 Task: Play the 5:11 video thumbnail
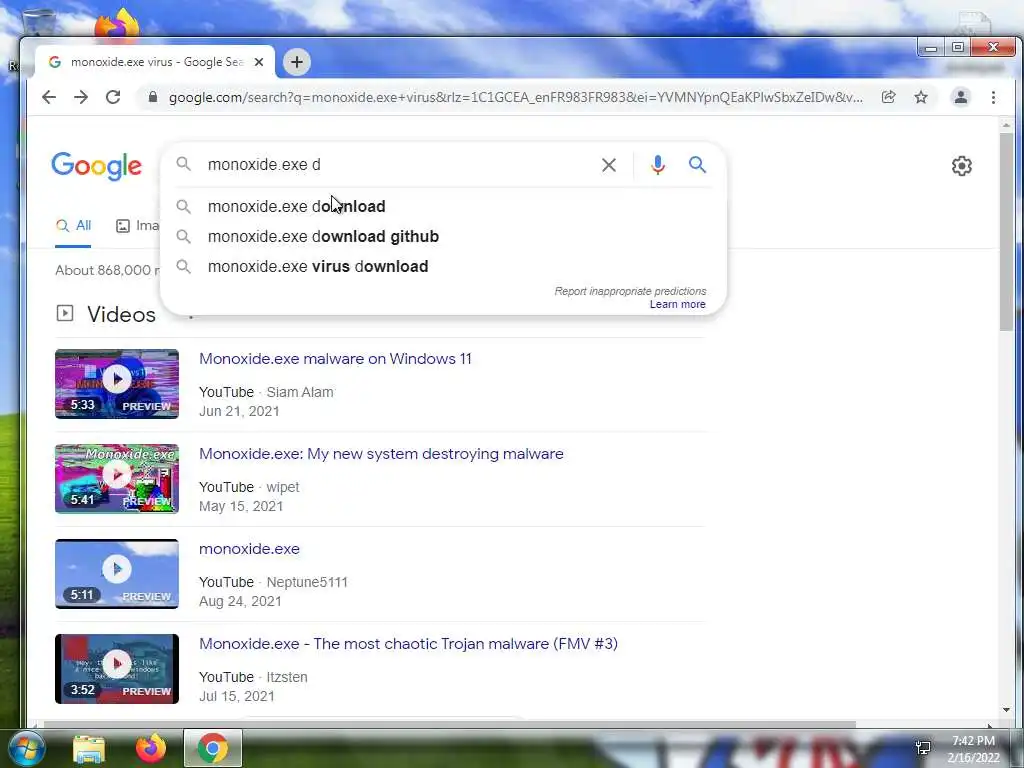pos(117,573)
